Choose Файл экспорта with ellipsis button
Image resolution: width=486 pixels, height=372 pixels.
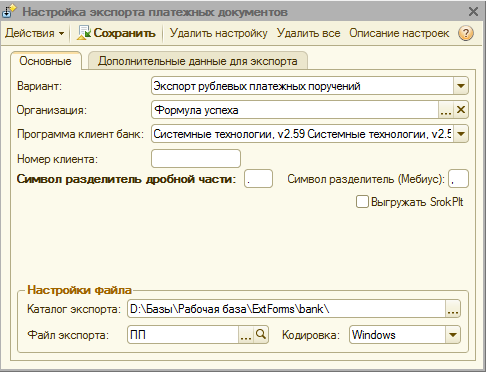pos(246,335)
